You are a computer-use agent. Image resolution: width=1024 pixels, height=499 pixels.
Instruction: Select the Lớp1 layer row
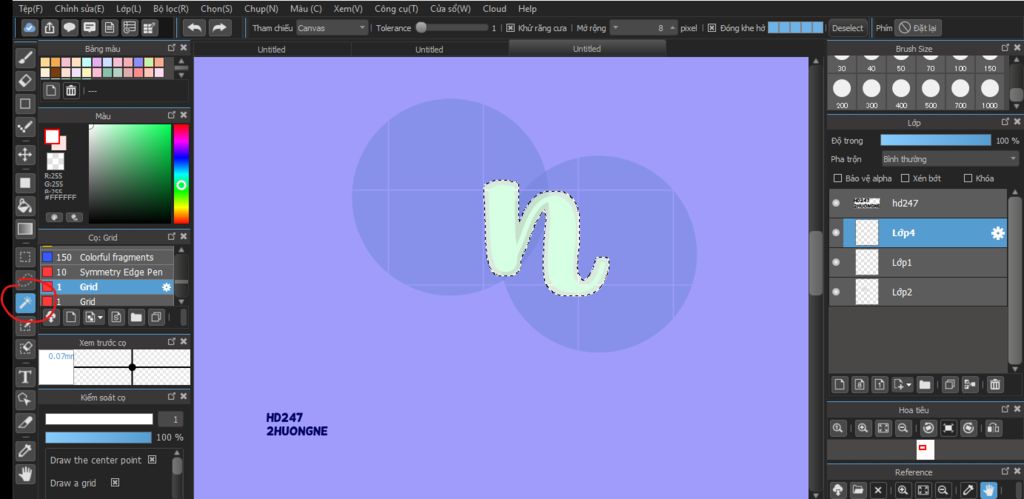point(918,263)
